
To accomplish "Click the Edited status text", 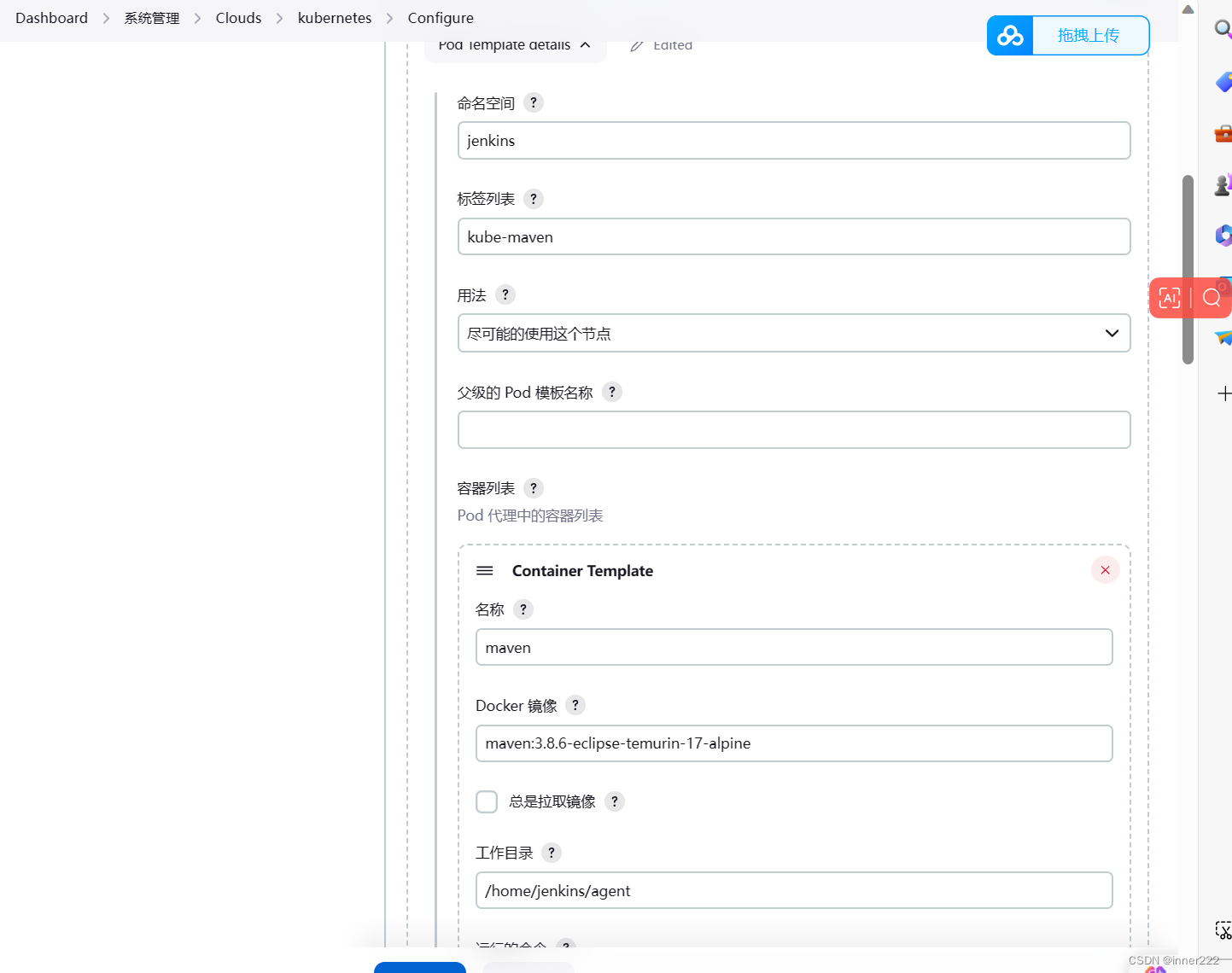I will 673,45.
